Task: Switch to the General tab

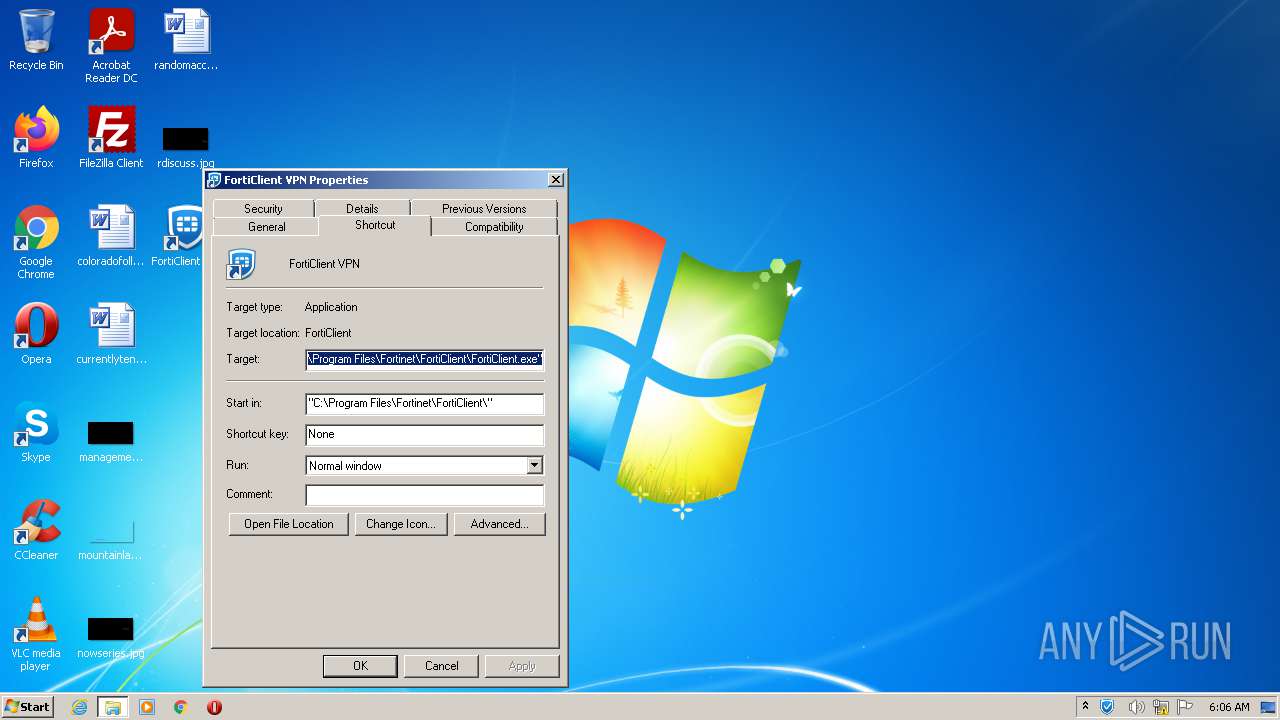Action: [x=267, y=227]
